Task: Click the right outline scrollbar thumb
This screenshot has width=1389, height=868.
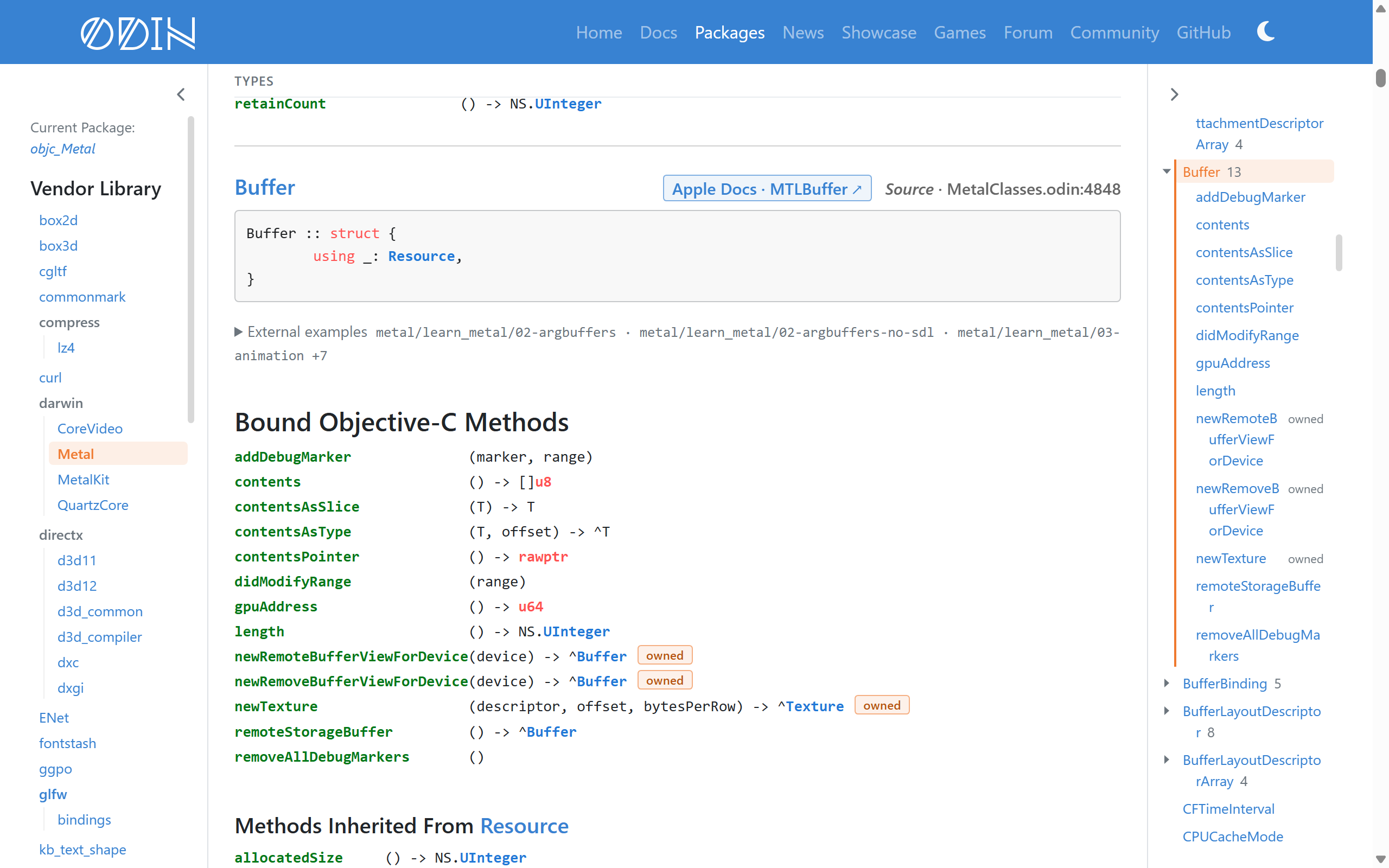Action: [x=1339, y=252]
